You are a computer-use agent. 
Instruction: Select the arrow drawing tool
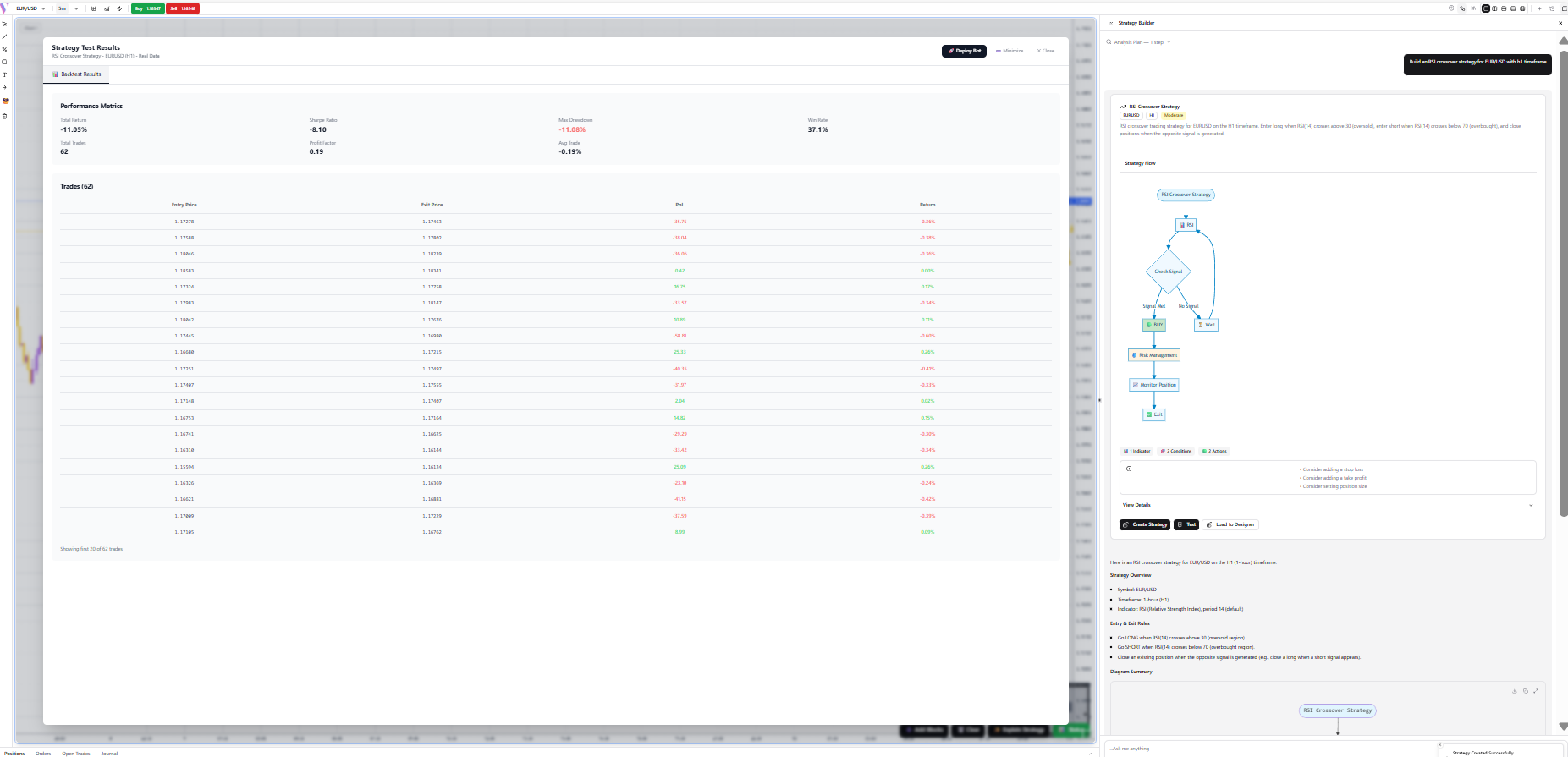click(x=4, y=87)
